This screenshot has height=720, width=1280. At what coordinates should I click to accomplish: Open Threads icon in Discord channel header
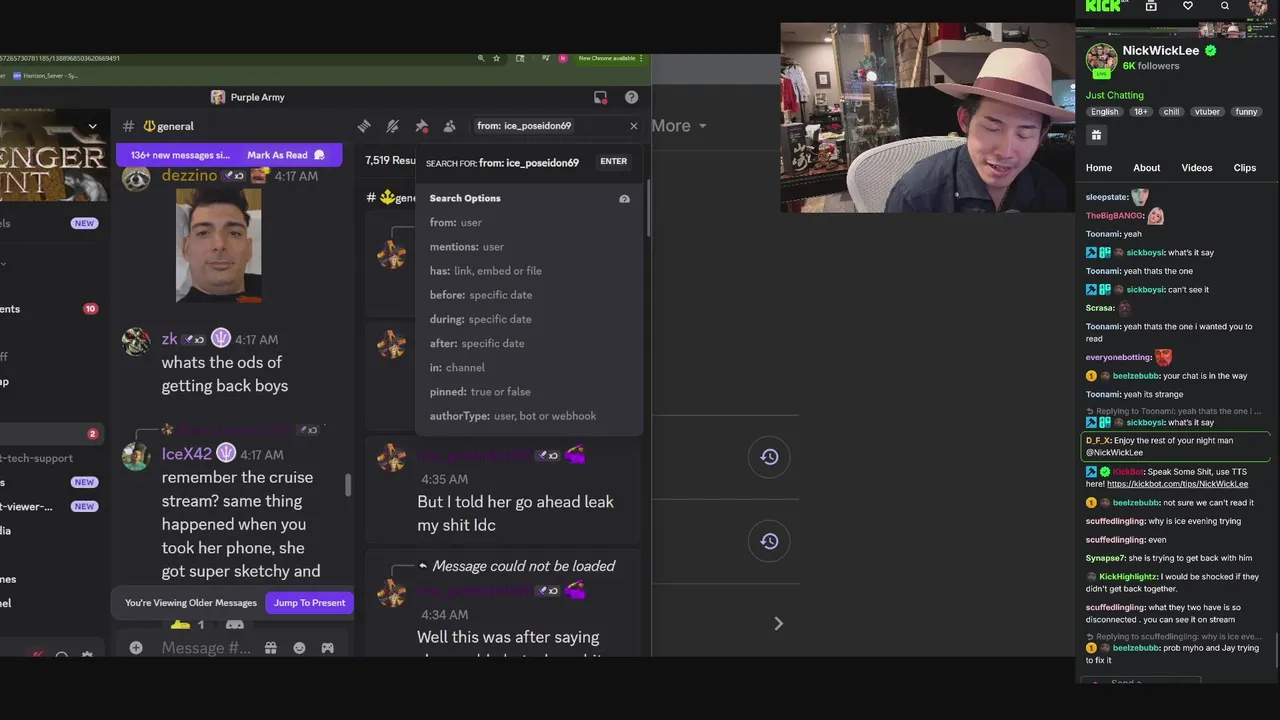click(x=364, y=126)
